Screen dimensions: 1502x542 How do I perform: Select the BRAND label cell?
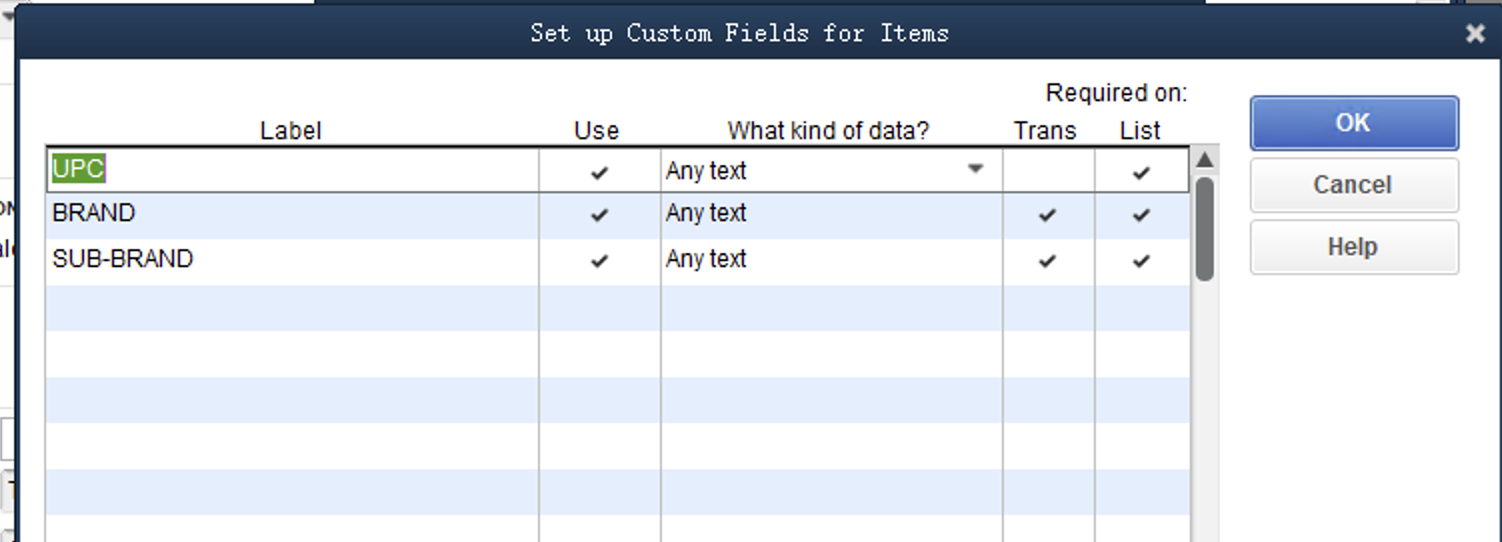point(292,215)
